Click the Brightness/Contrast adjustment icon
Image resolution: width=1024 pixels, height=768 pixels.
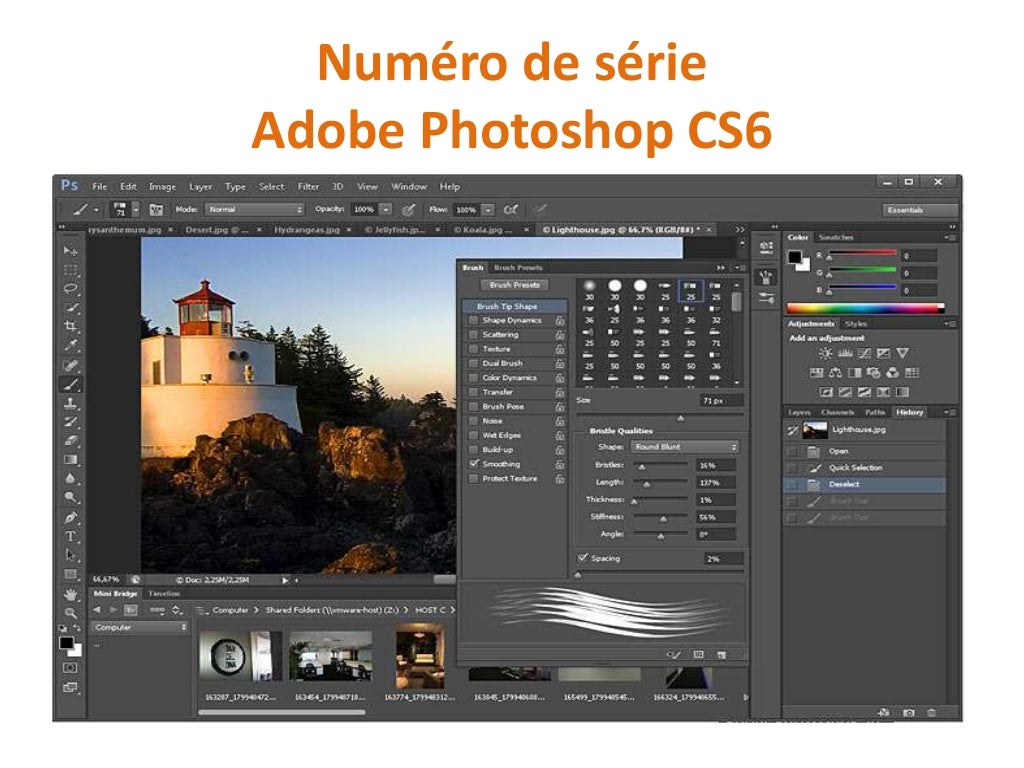[825, 353]
